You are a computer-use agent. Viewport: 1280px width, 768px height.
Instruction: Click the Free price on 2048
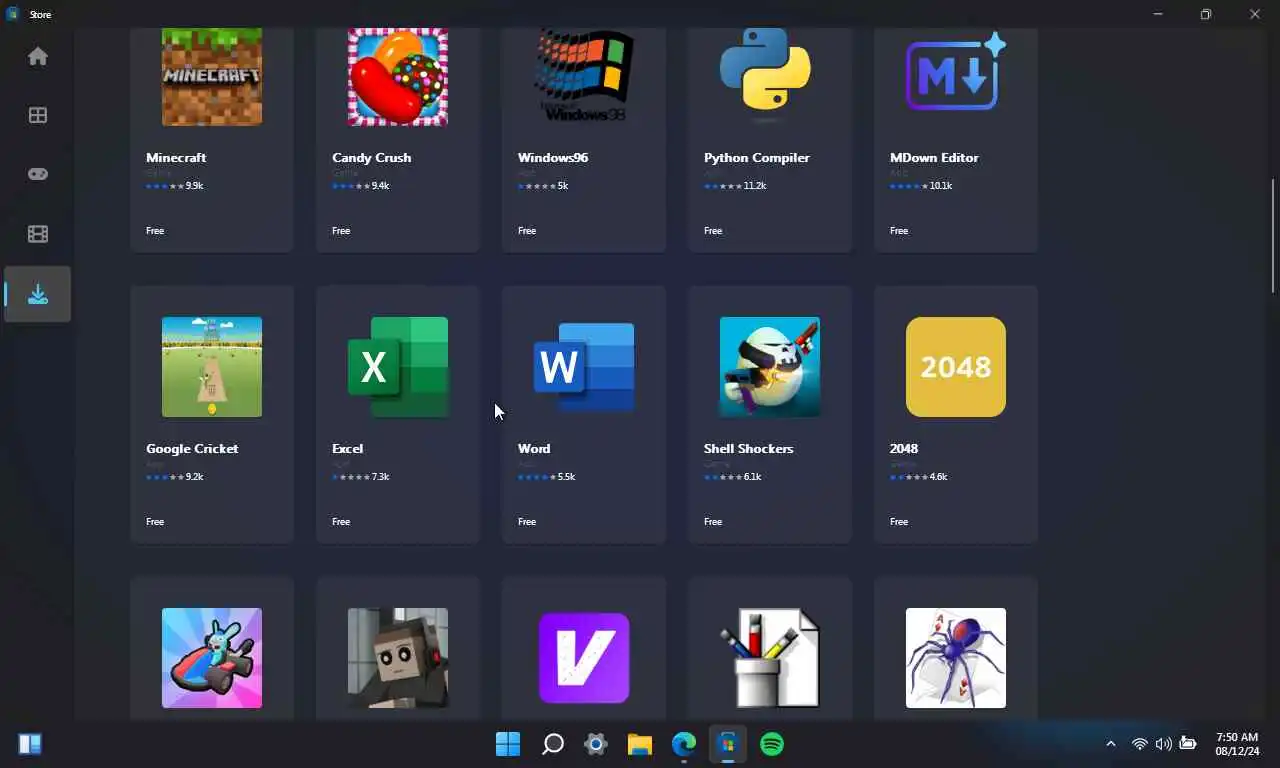point(899,522)
